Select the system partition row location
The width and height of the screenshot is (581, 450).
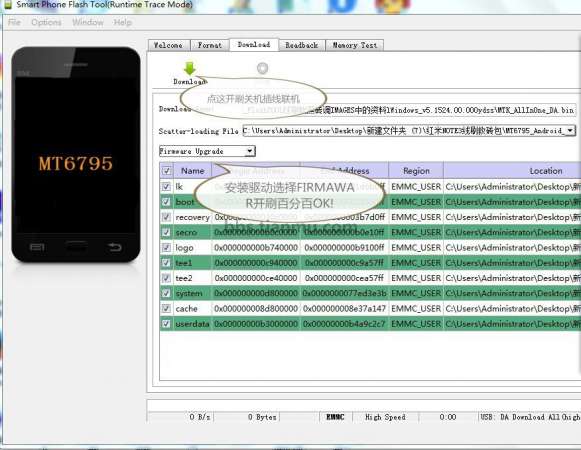512,293
